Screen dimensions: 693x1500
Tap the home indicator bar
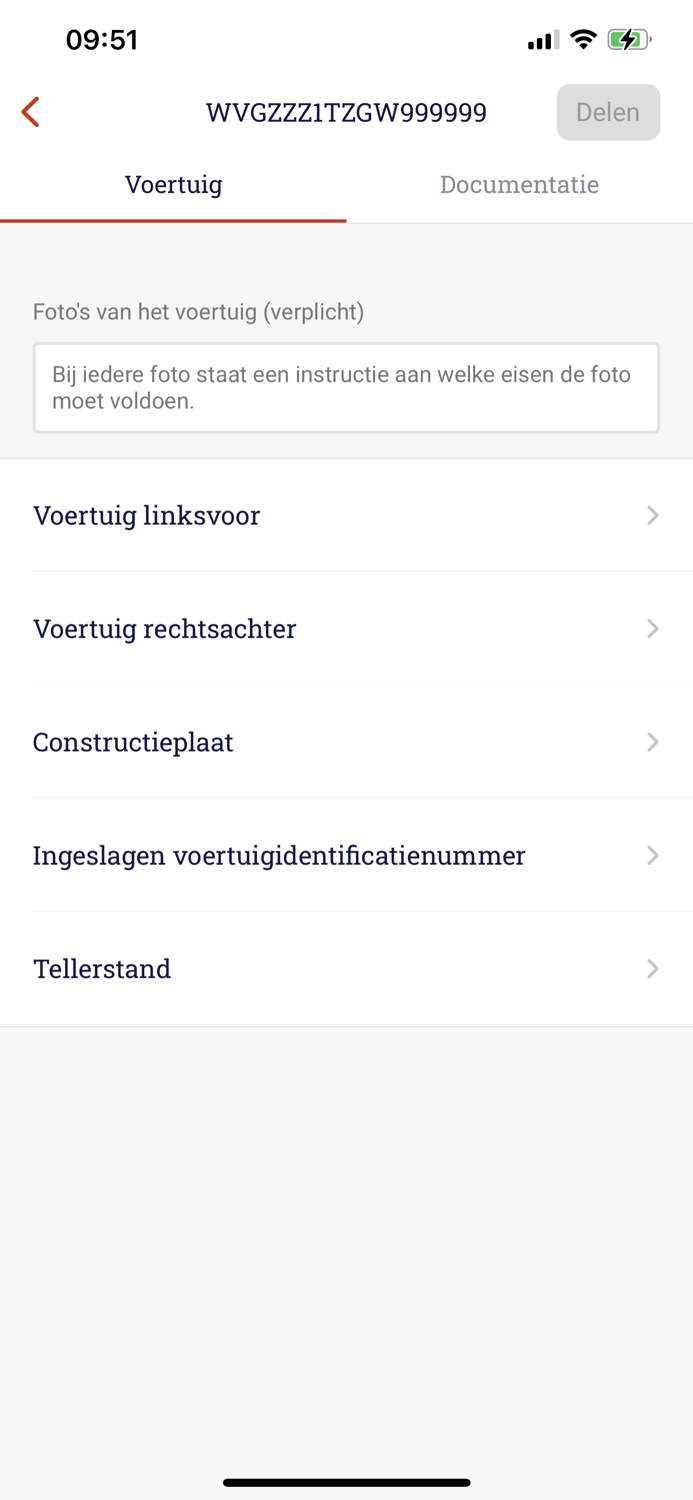point(346,1482)
